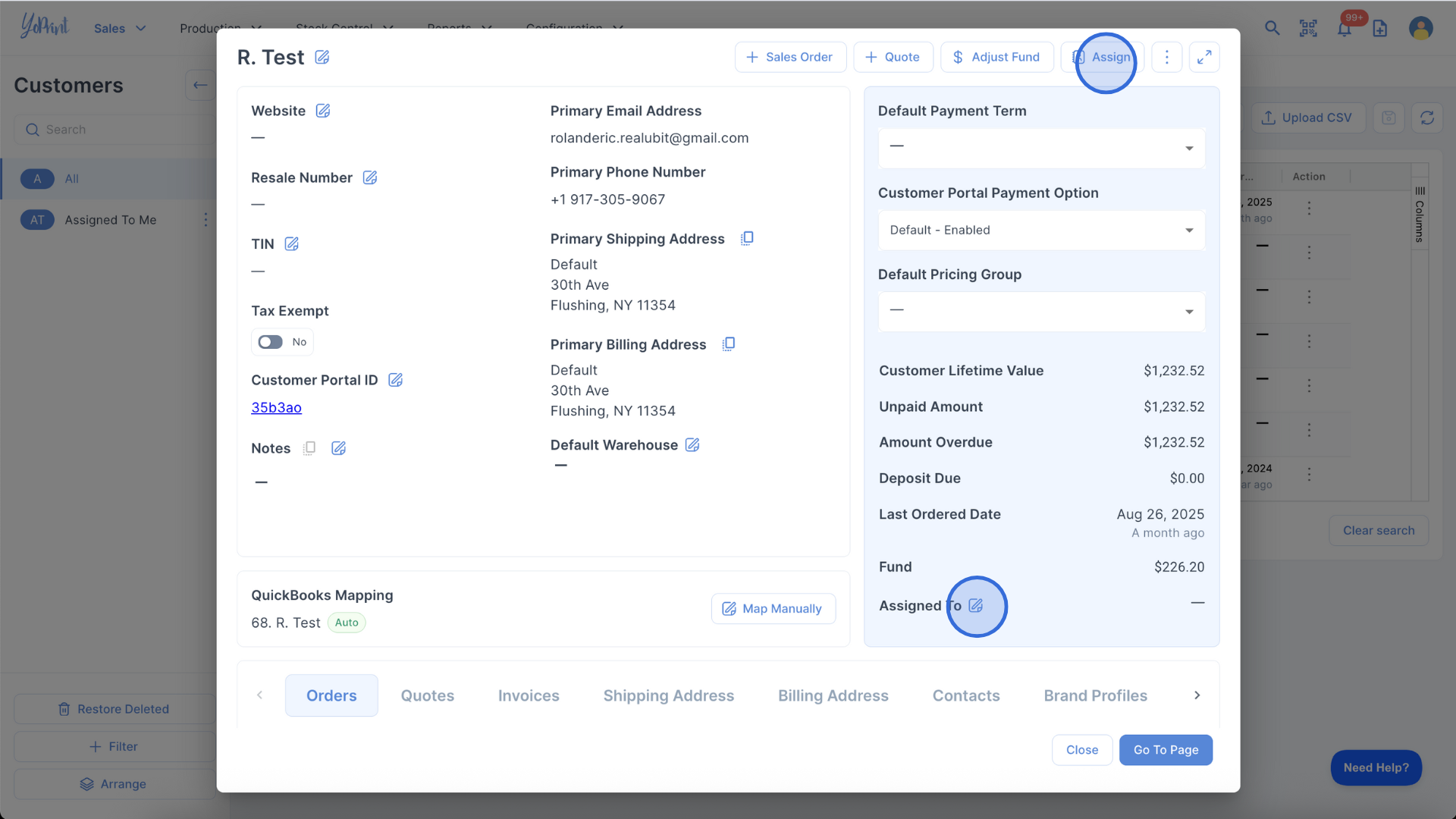Expand the dialog to full screen

point(1204,57)
